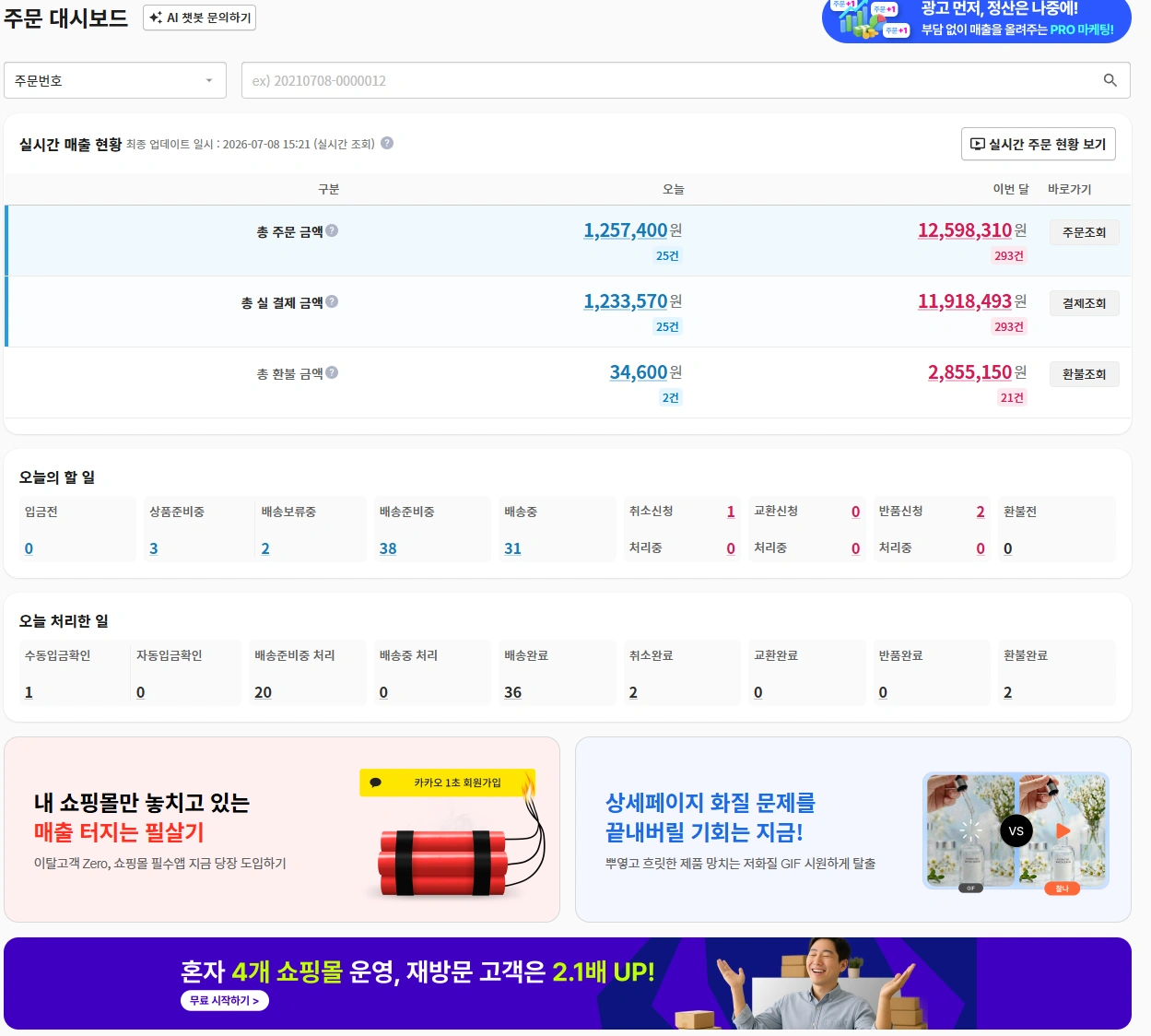Open 배송중 count 31
Image resolution: width=1151 pixels, height=1036 pixels.
coord(512,548)
